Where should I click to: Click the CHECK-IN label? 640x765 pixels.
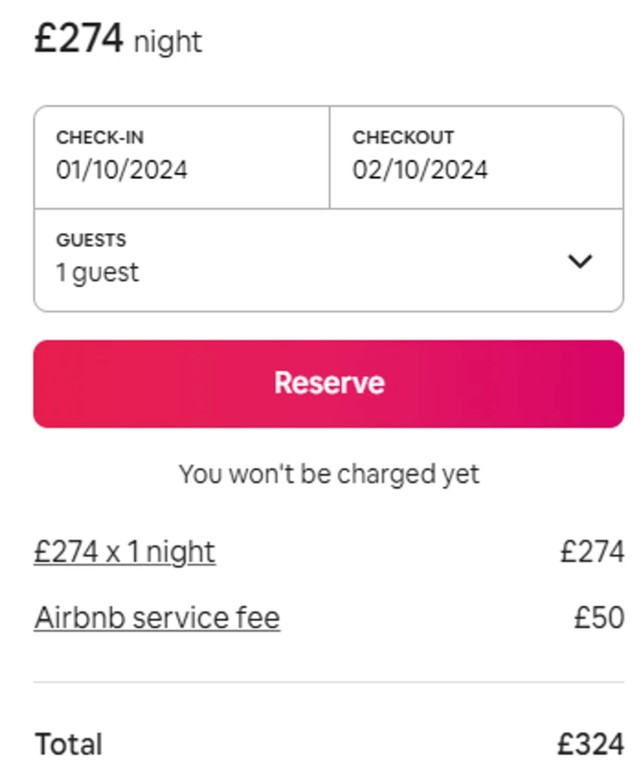(x=100, y=137)
